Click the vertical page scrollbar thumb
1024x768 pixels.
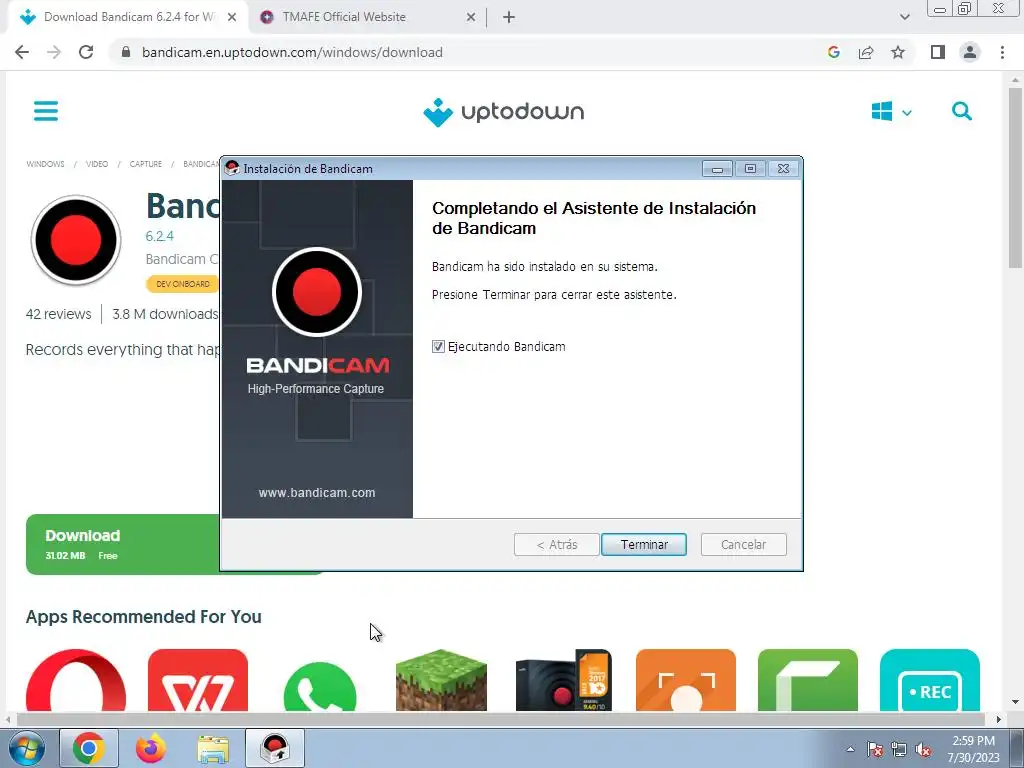tap(1015, 177)
